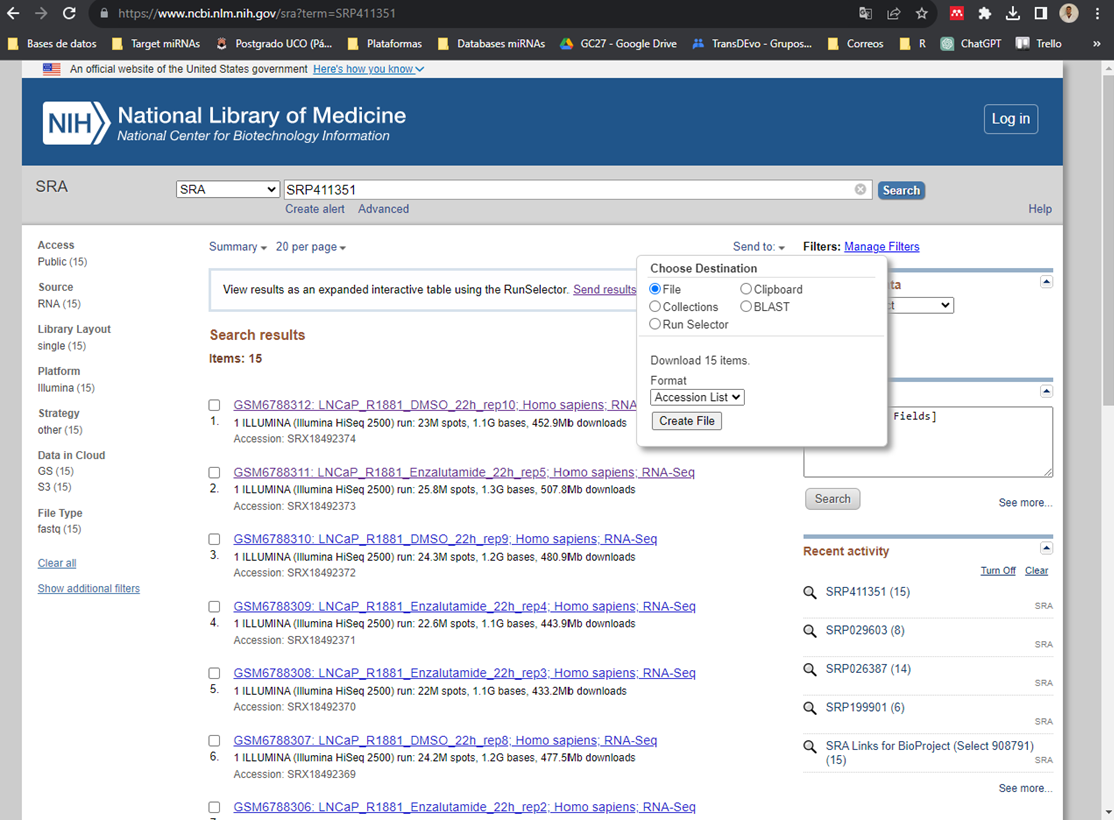1114x820 pixels.
Task: Bookmark this page with the star icon
Action: [921, 14]
